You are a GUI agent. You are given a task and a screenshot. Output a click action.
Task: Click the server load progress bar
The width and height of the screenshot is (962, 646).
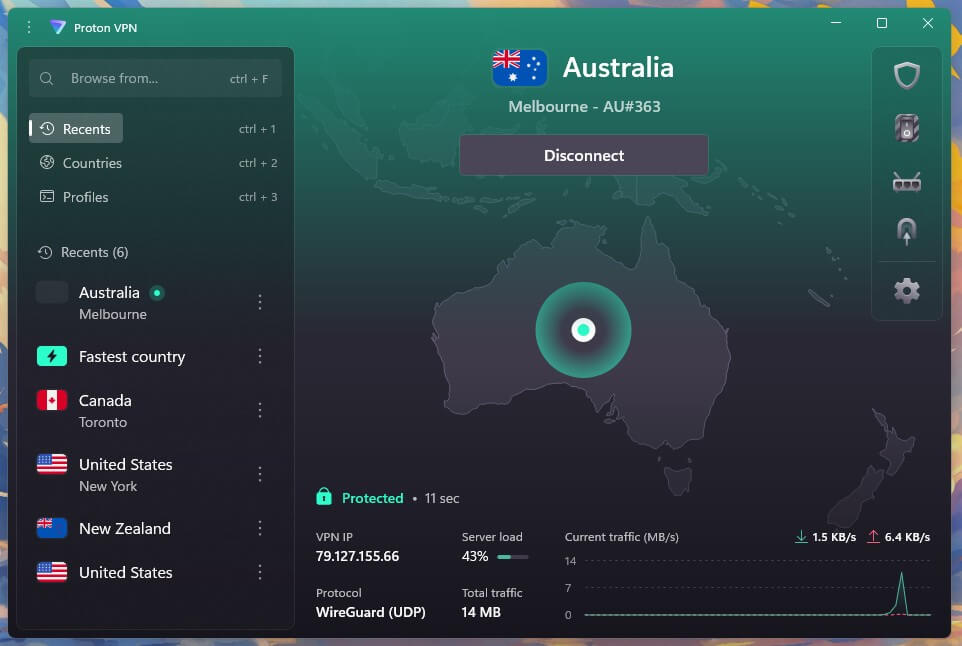(512, 556)
